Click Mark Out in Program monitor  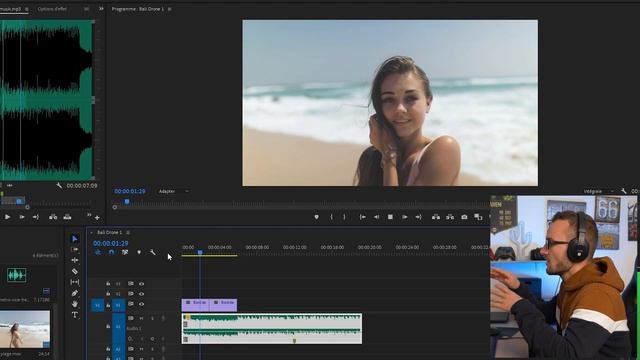344,217
